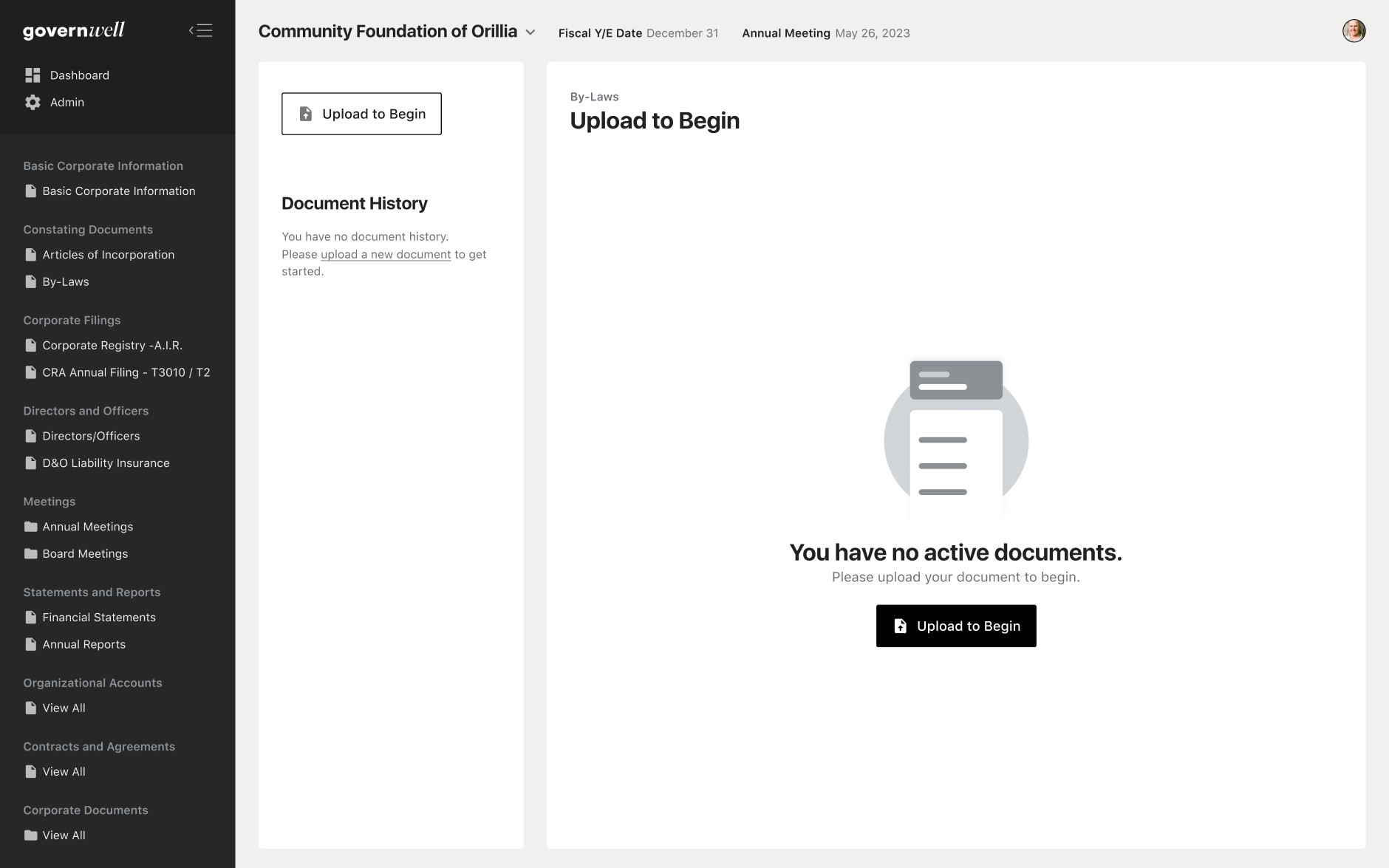Viewport: 1389px width, 868px height.
Task: Click the Corporate Documents View All folder icon
Action: click(30, 835)
